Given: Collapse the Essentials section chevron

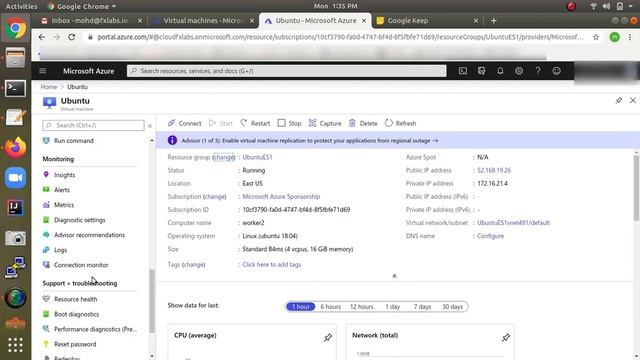Looking at the screenshot, I should 394,276.
